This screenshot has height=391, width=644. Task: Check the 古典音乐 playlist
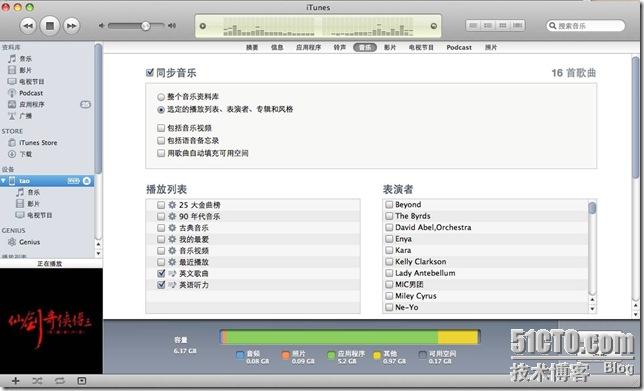(x=161, y=228)
